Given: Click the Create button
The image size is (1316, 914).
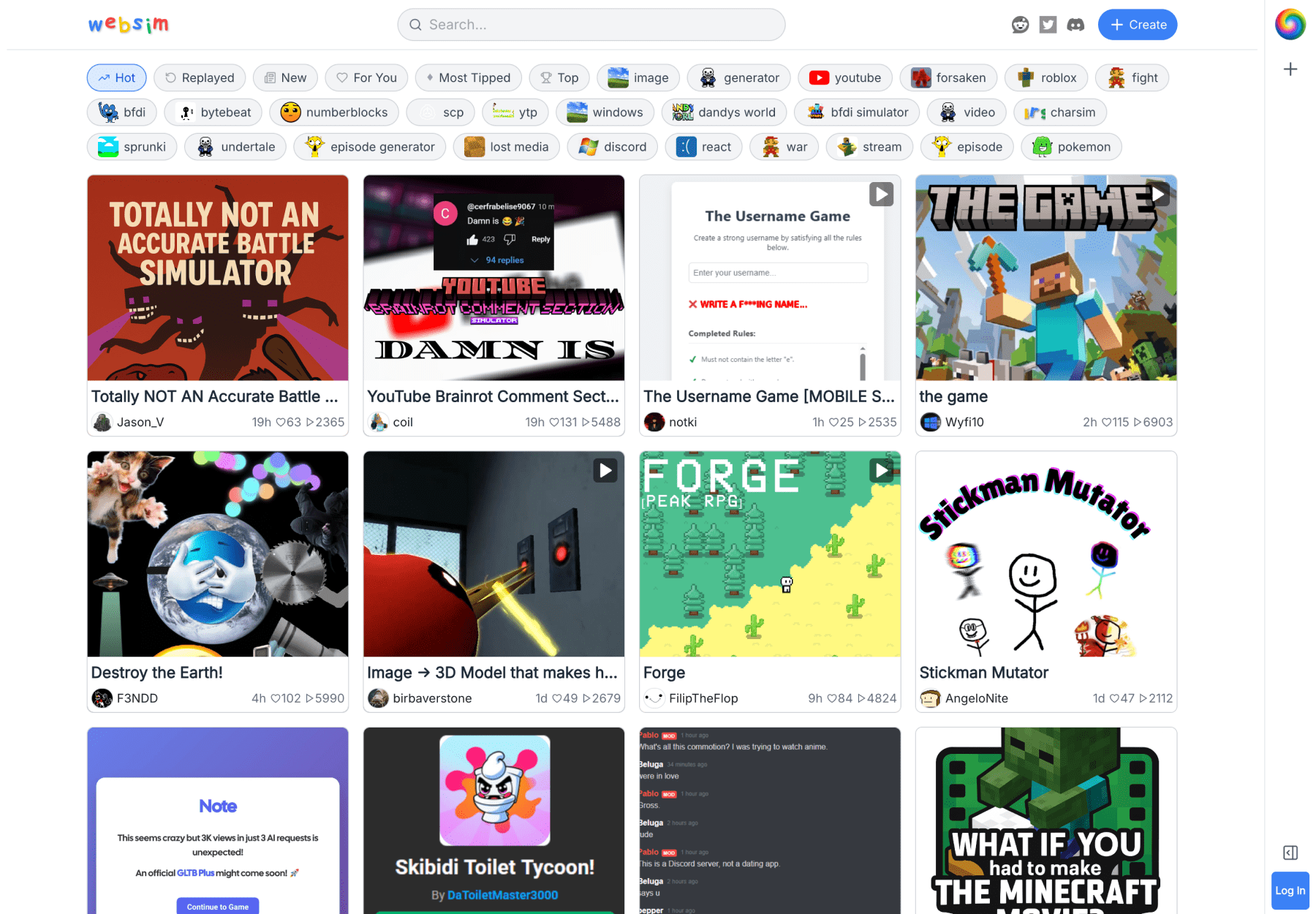Looking at the screenshot, I should coord(1138,25).
